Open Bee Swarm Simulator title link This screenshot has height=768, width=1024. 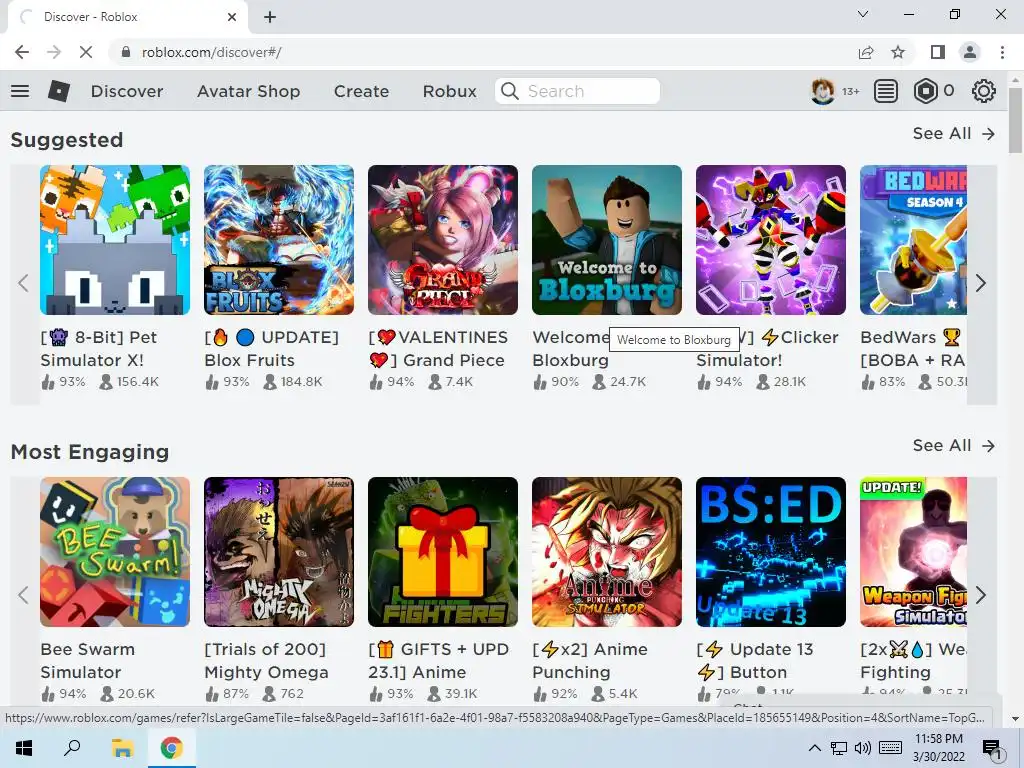click(x=88, y=661)
